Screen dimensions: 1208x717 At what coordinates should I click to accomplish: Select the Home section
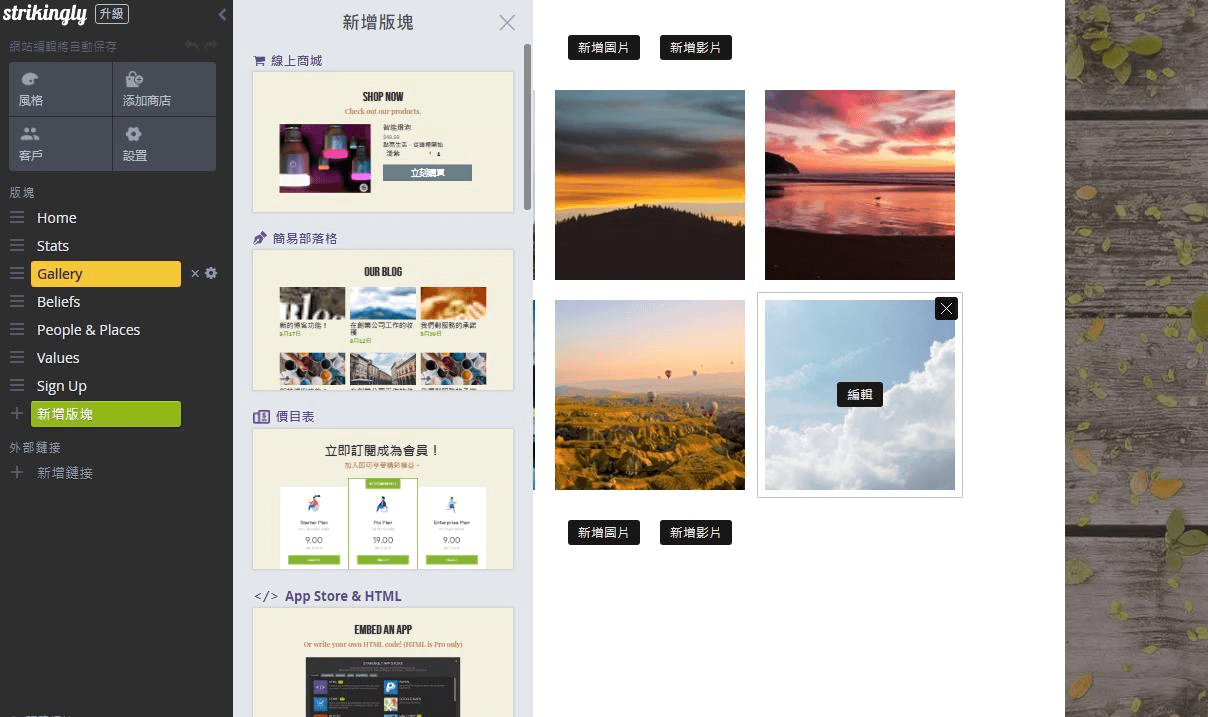coord(57,218)
